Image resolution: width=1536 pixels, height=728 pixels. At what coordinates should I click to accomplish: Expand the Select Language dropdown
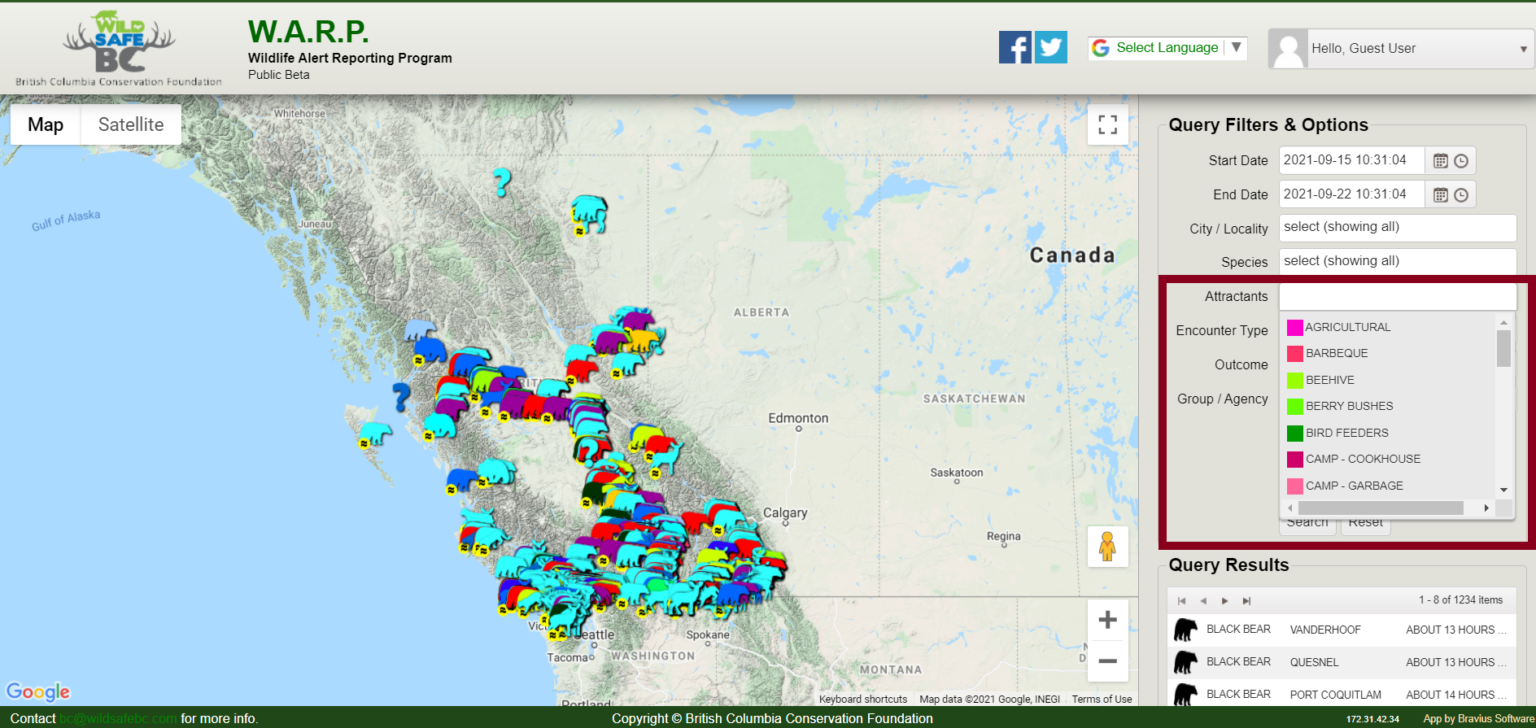coord(1237,47)
